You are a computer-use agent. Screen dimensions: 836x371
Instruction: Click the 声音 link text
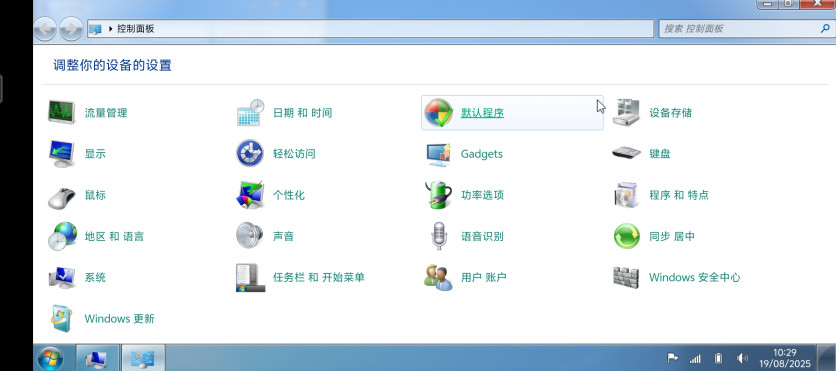coord(283,236)
